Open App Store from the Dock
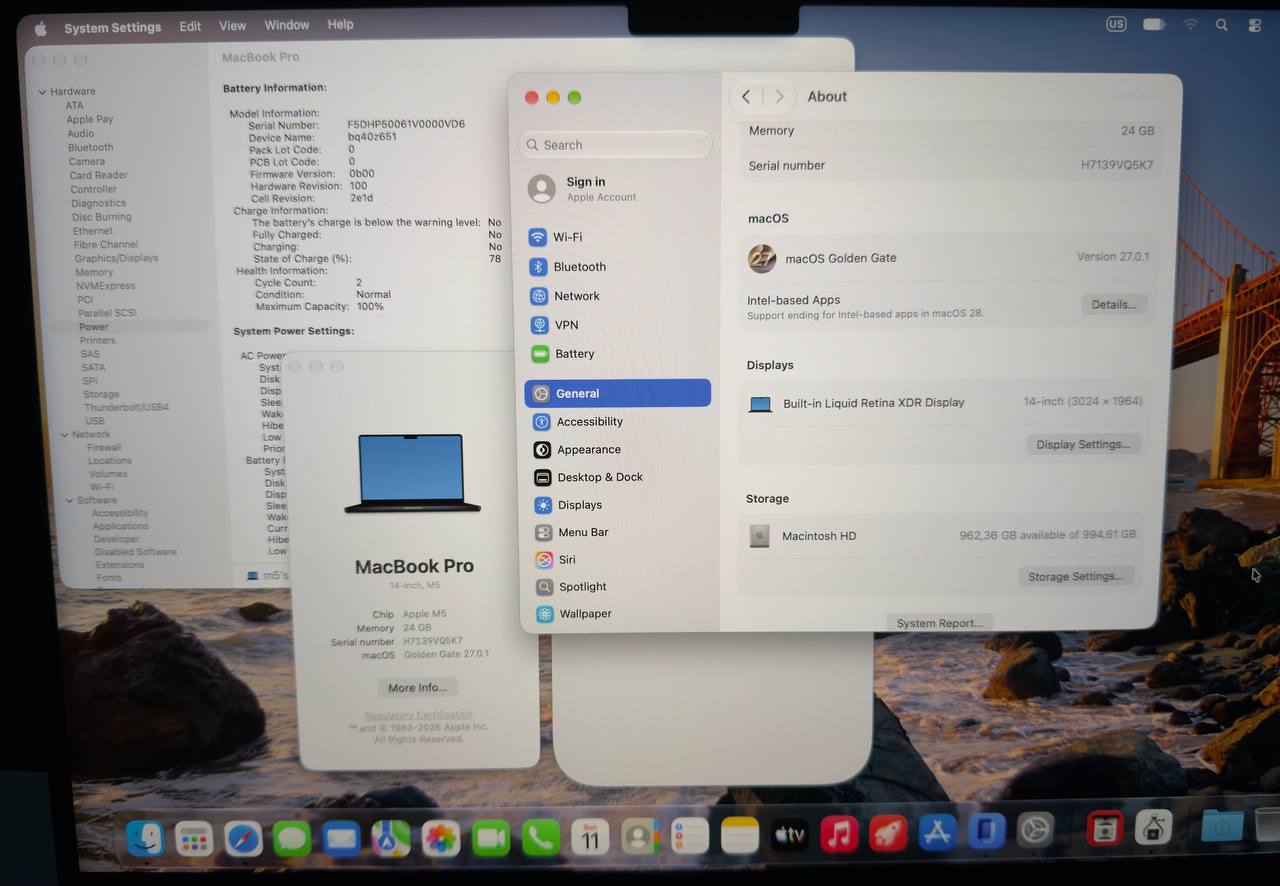 (x=937, y=832)
